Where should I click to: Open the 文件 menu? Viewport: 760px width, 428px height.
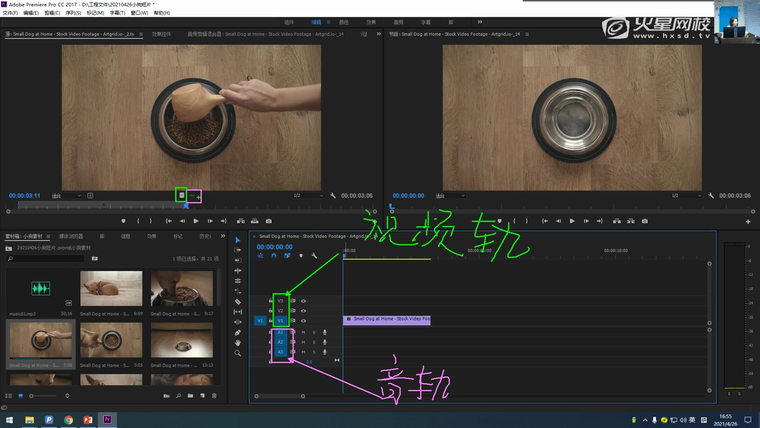(9, 13)
